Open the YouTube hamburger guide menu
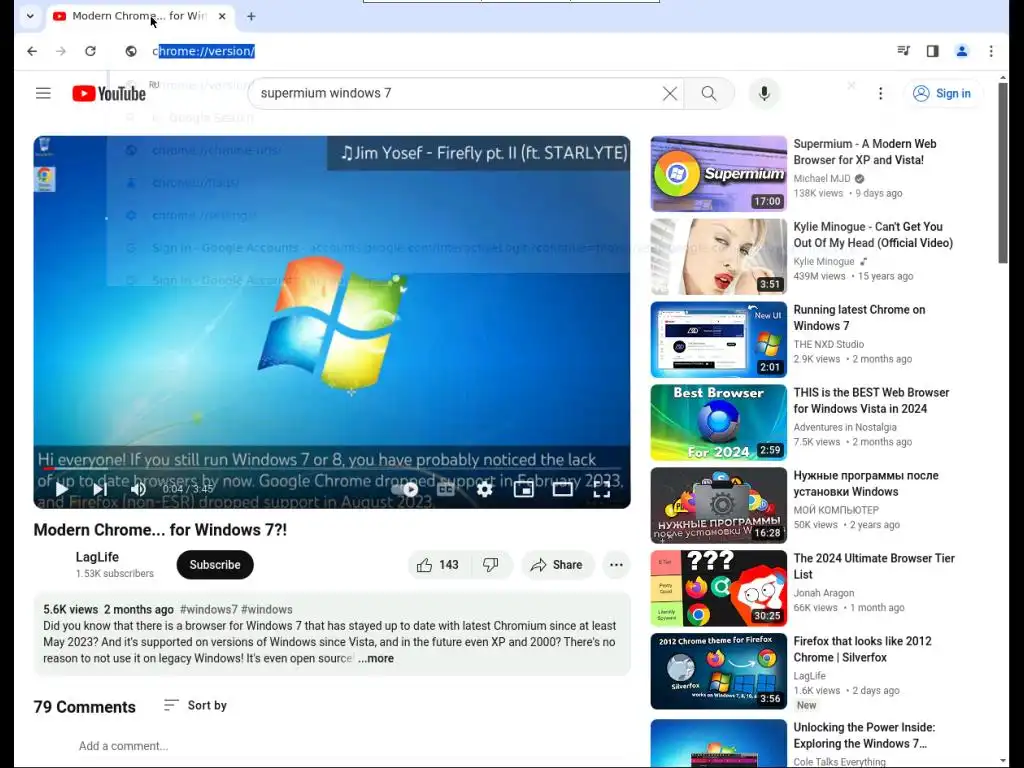The height and width of the screenshot is (768, 1024). pyautogui.click(x=43, y=93)
